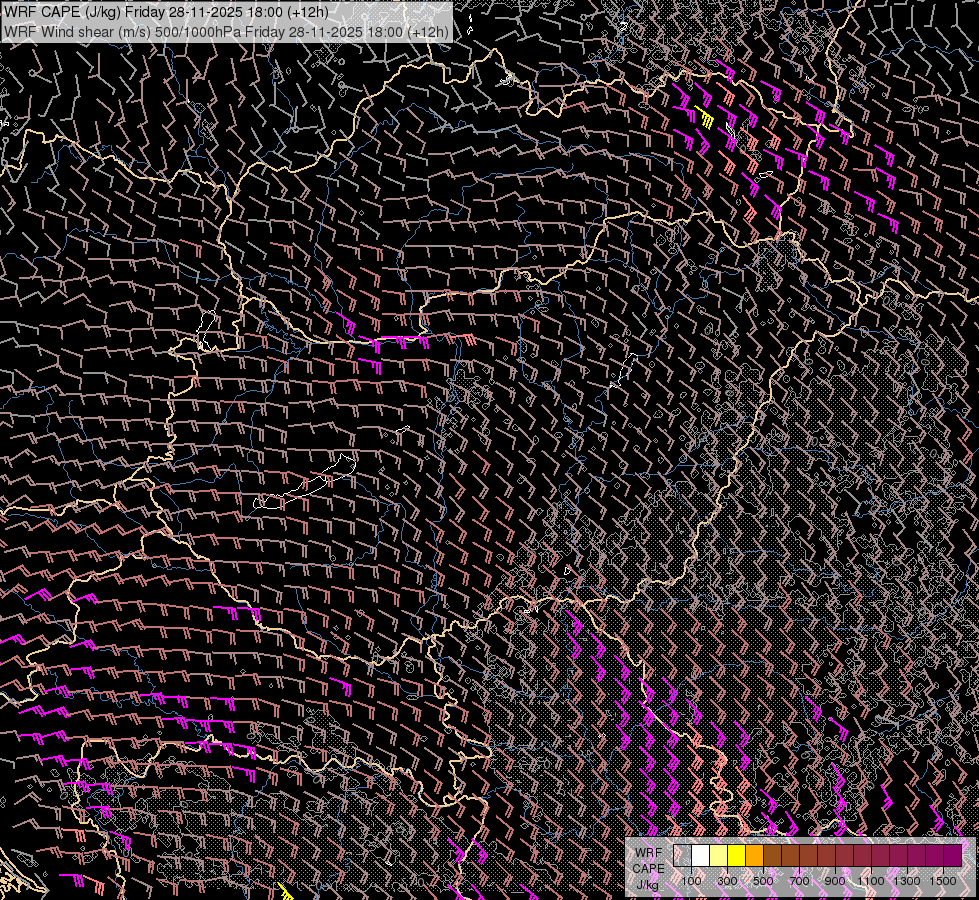The image size is (979, 900).
Task: Click the WRF Wind shear title line
Action: 226,31
